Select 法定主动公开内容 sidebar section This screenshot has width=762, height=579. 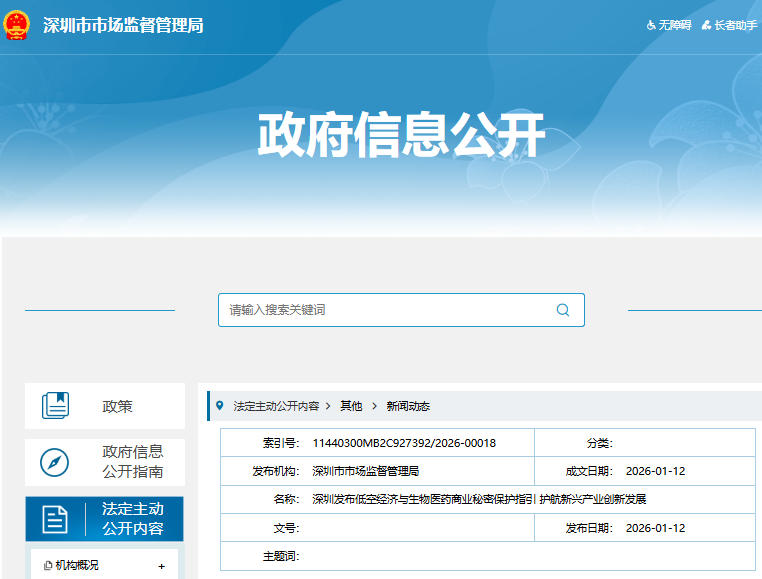click(104, 519)
